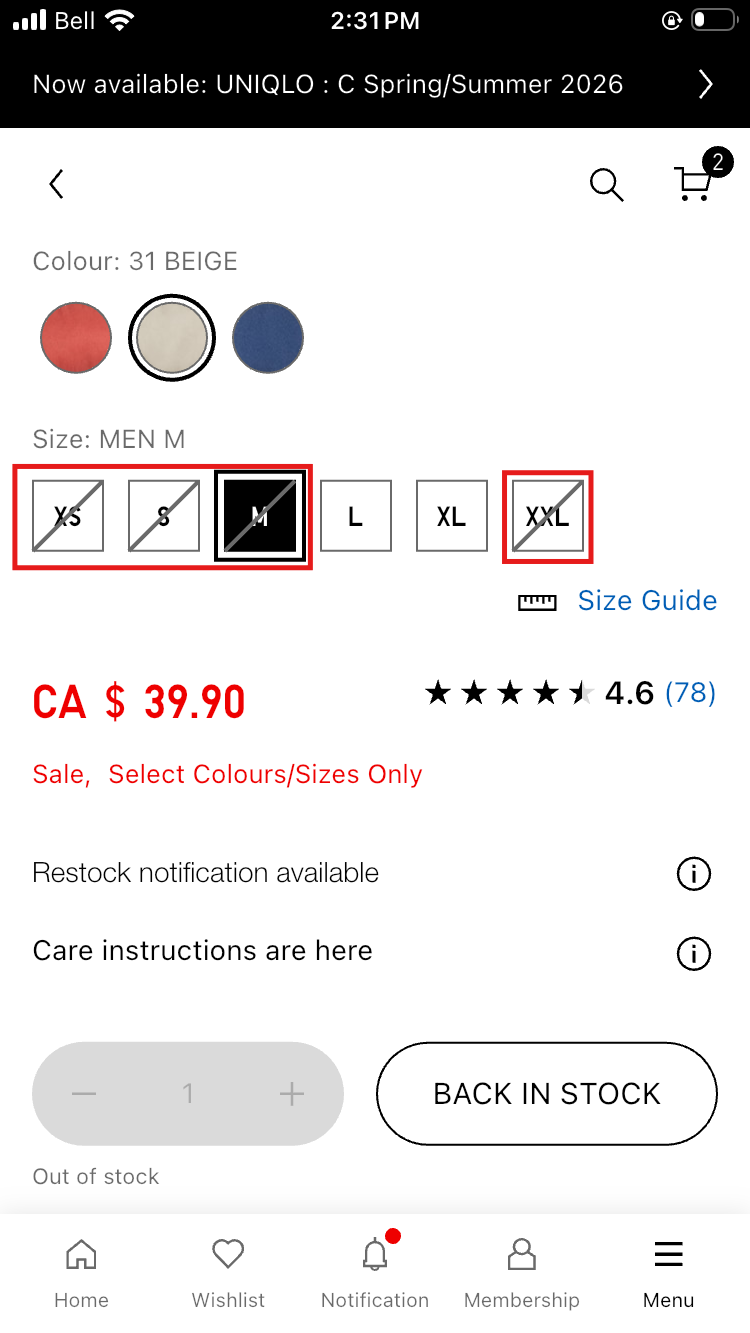Tap the info icon beside Restock notification

[x=693, y=874]
